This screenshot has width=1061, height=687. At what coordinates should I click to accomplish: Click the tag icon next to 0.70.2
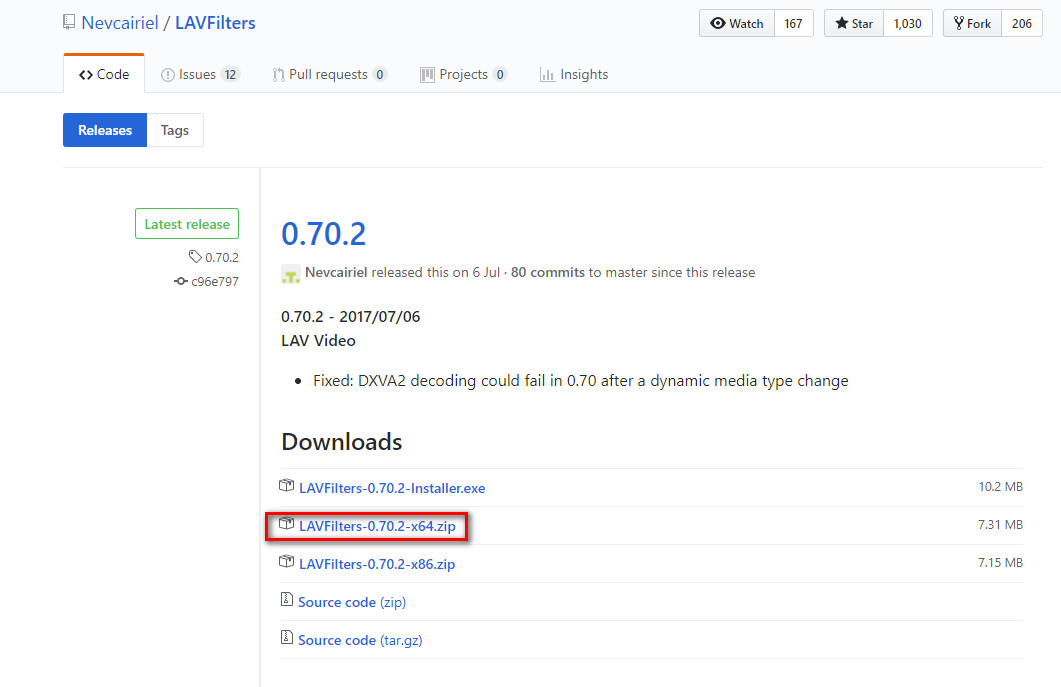coord(195,257)
